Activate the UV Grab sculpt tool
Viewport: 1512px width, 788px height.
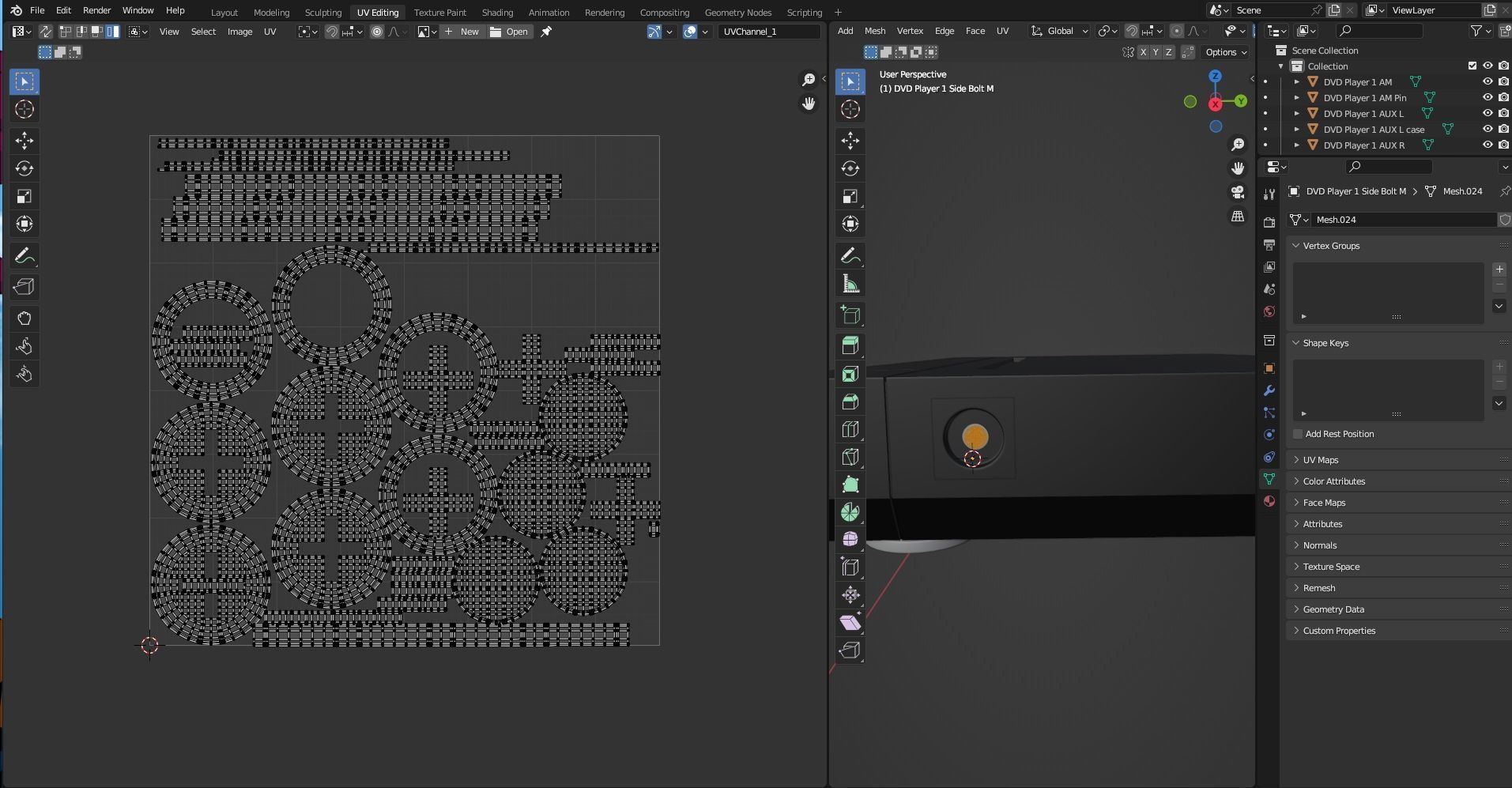pos(25,319)
